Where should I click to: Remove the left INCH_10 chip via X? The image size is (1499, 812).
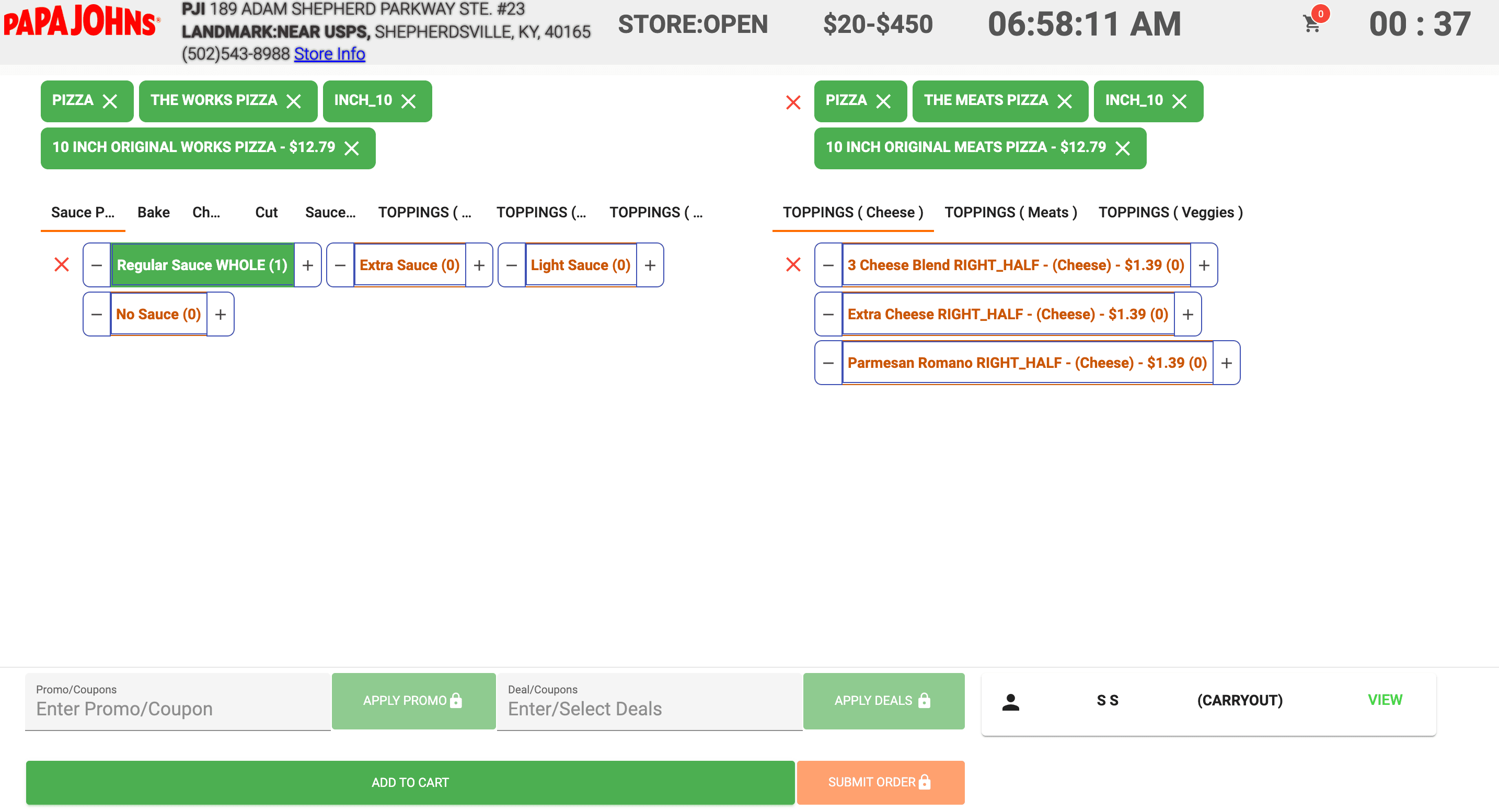(409, 101)
